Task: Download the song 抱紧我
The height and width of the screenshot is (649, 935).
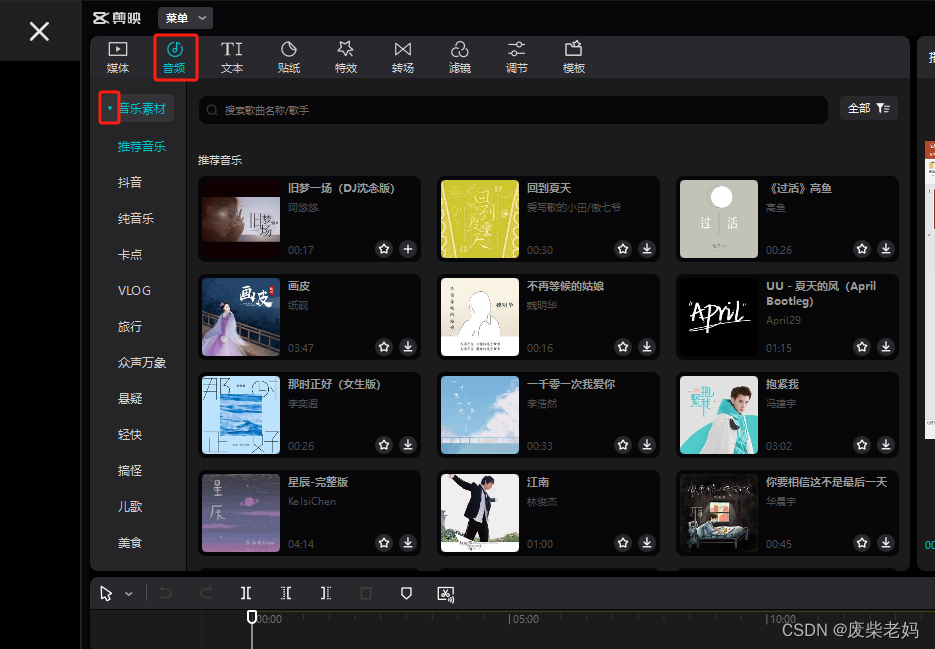Action: coord(886,444)
